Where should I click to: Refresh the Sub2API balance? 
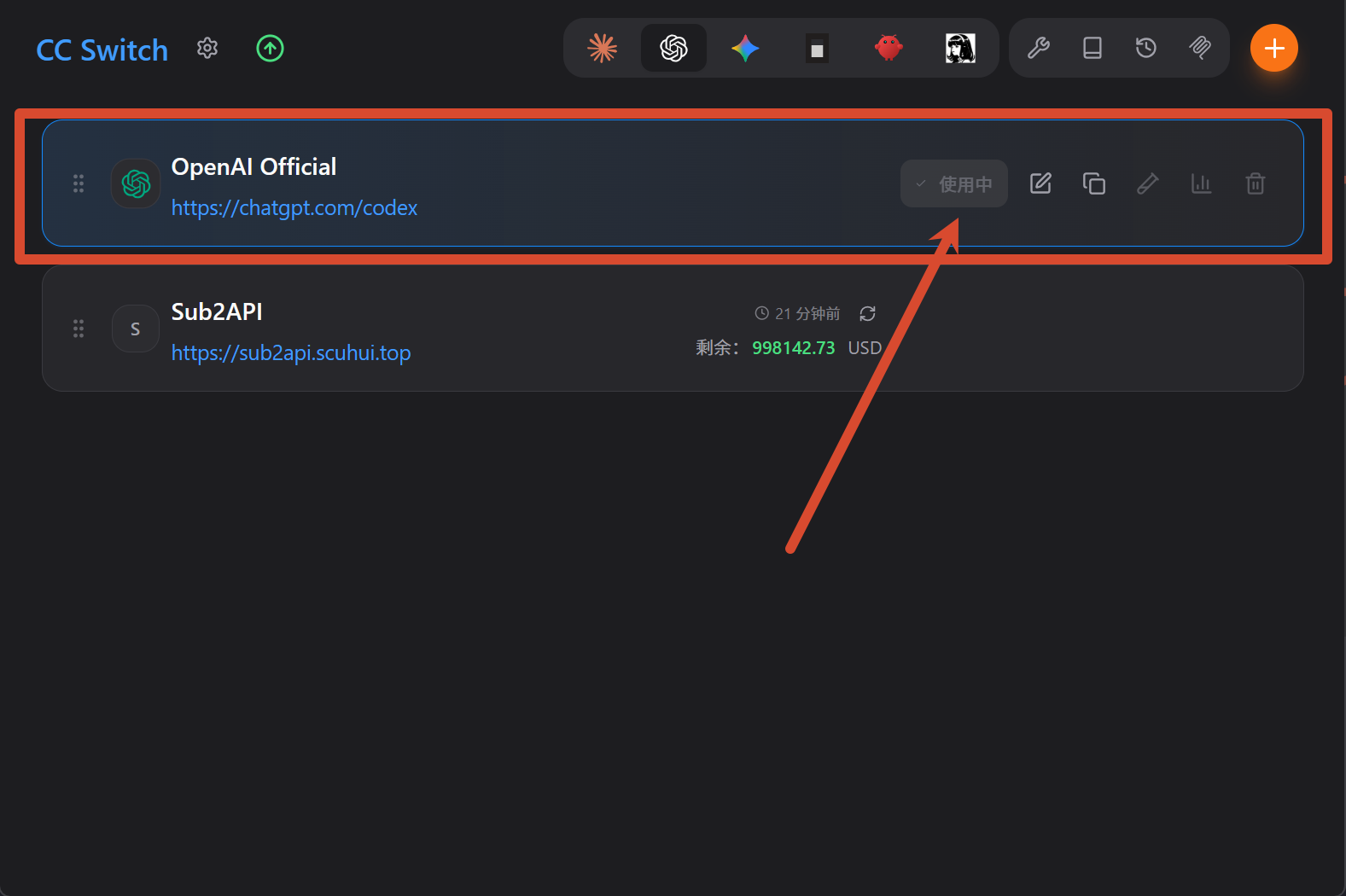(x=868, y=313)
